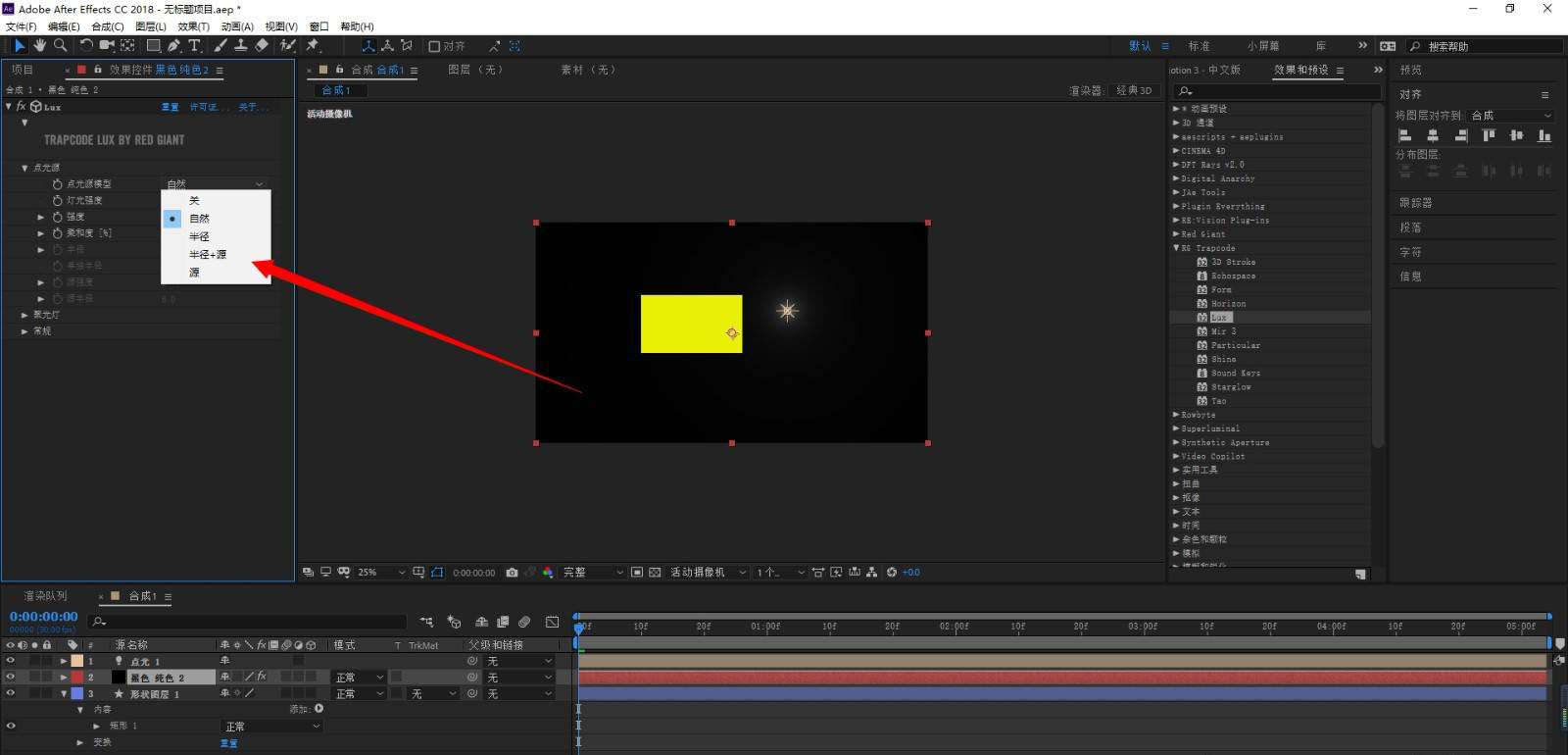
Task: Expand the Red Giant effects category
Action: [1176, 234]
